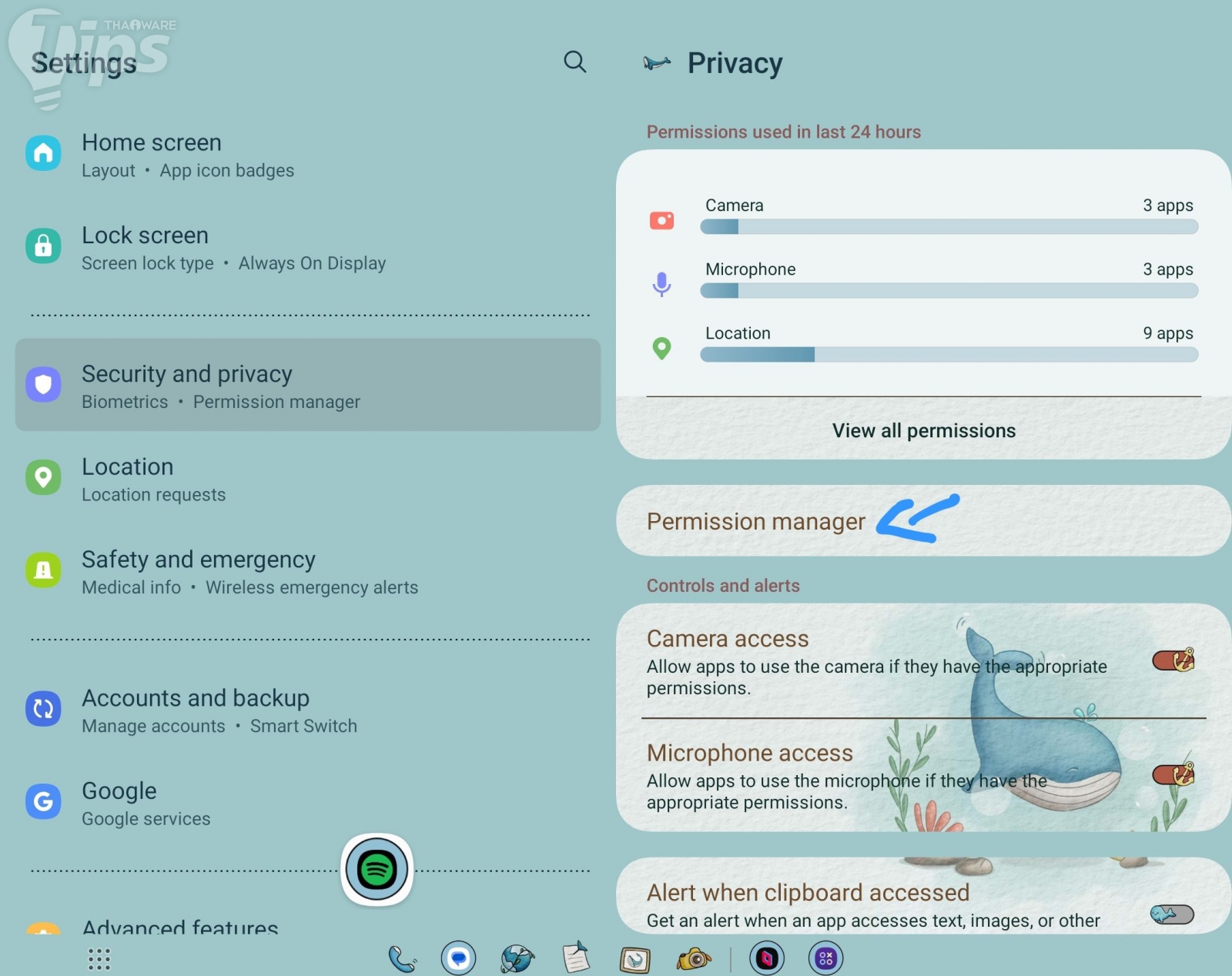The height and width of the screenshot is (976, 1232).
Task: Click the "3 apps" count beside Camera
Action: coord(1168,205)
